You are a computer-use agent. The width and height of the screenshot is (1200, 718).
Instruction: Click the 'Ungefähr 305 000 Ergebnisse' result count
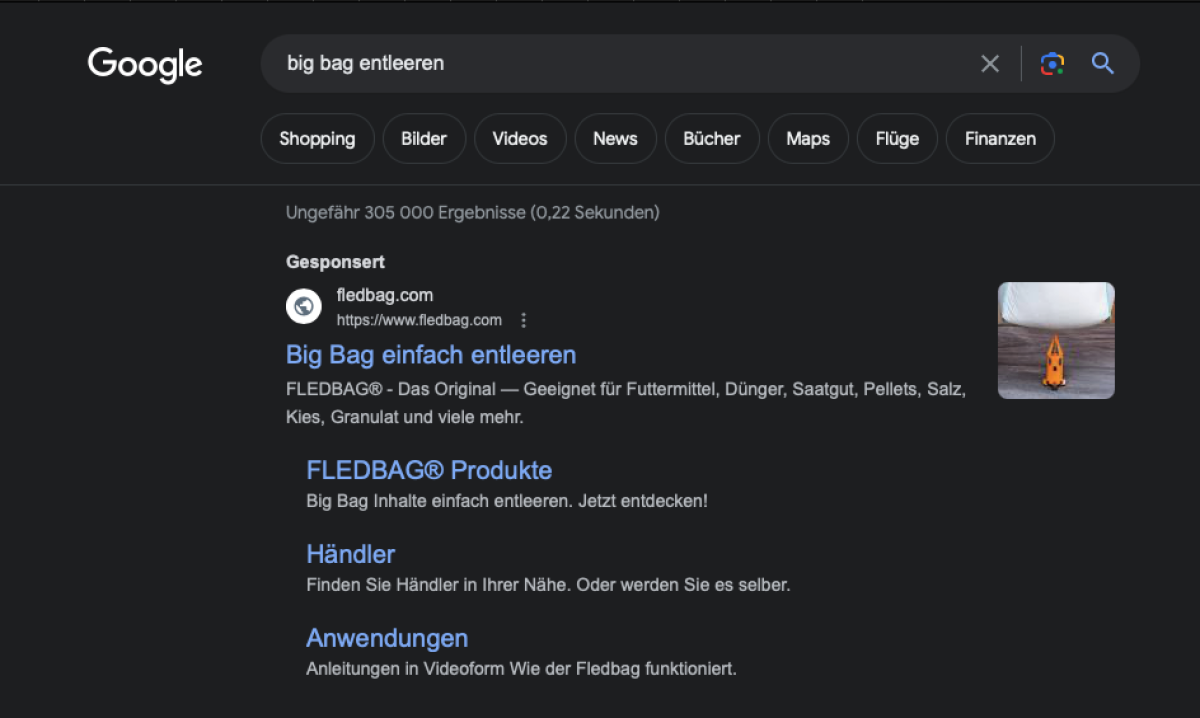click(472, 212)
